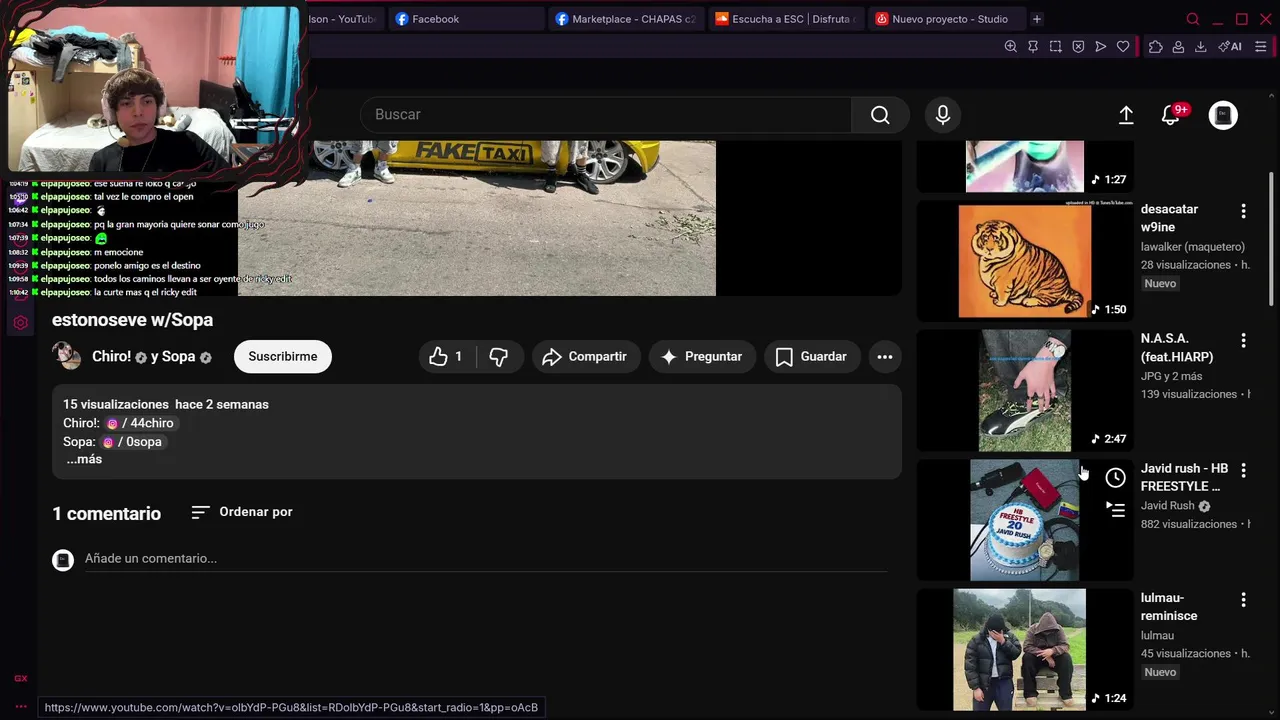Switch to the Nuevo proyecto - Studio tab
Image resolution: width=1280 pixels, height=720 pixels.
pos(945,19)
